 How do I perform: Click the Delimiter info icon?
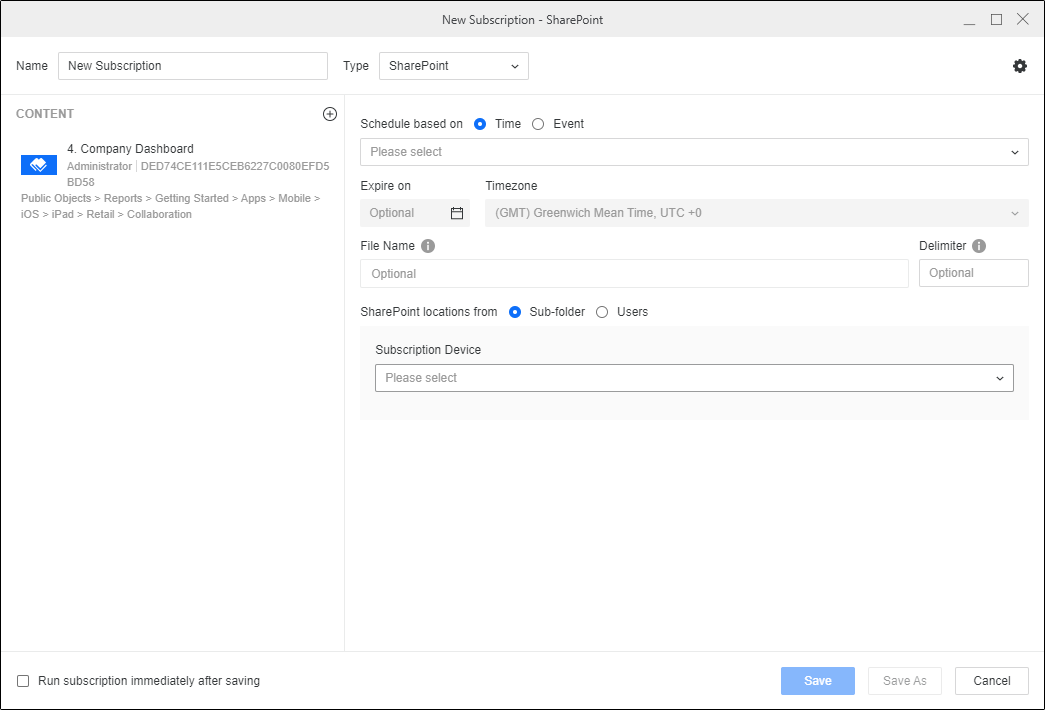(979, 246)
